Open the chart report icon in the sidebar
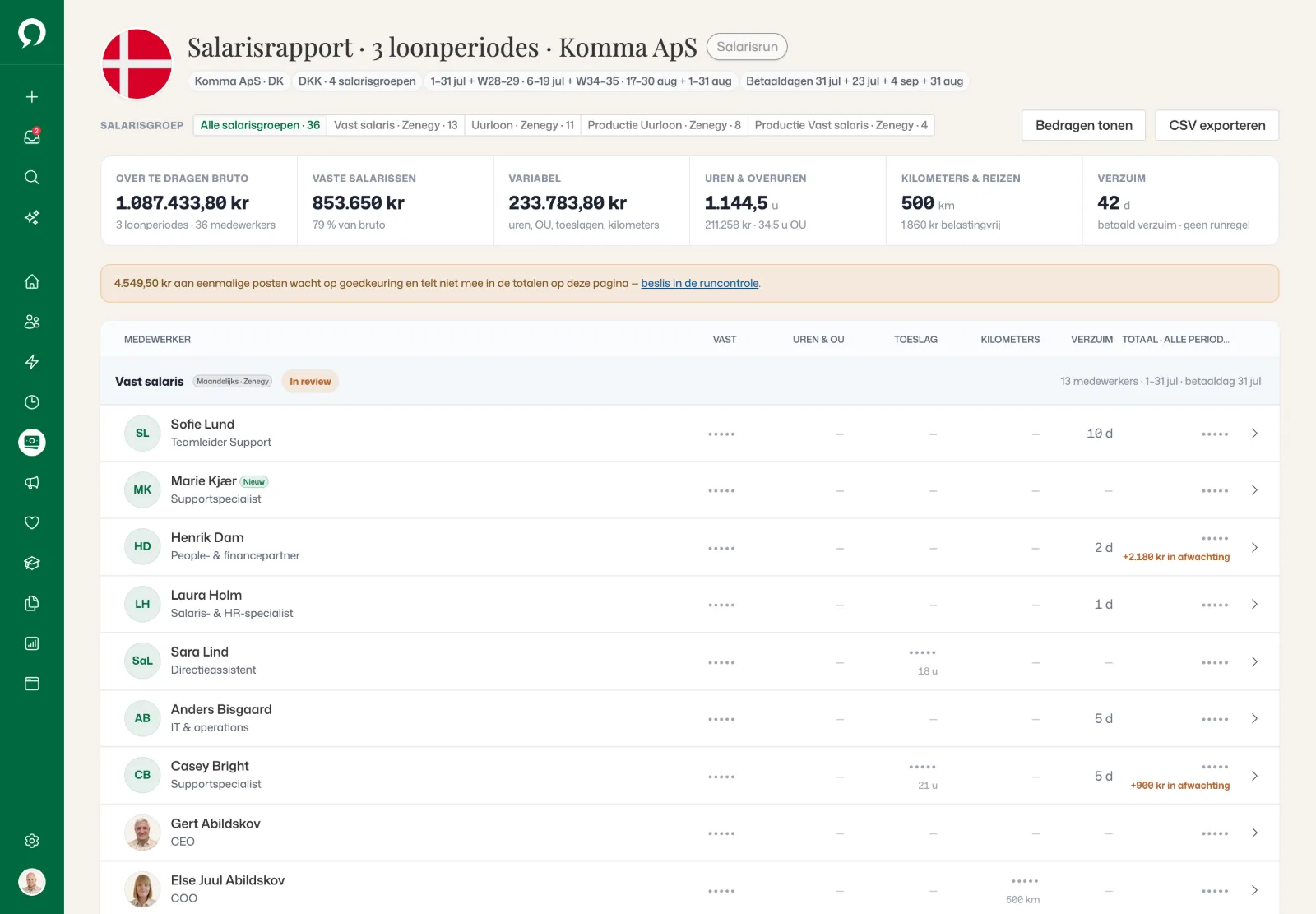 [x=32, y=643]
